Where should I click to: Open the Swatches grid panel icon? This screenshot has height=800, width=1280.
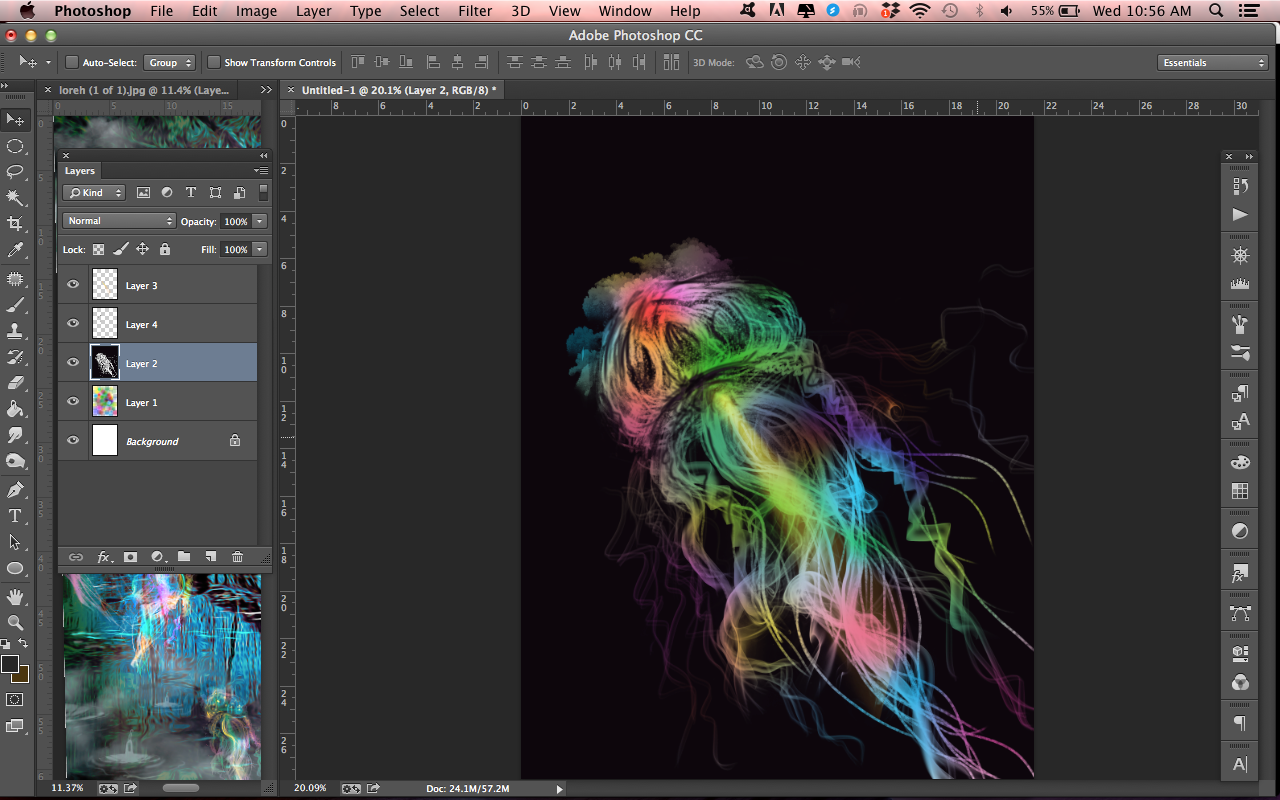[x=1240, y=491]
